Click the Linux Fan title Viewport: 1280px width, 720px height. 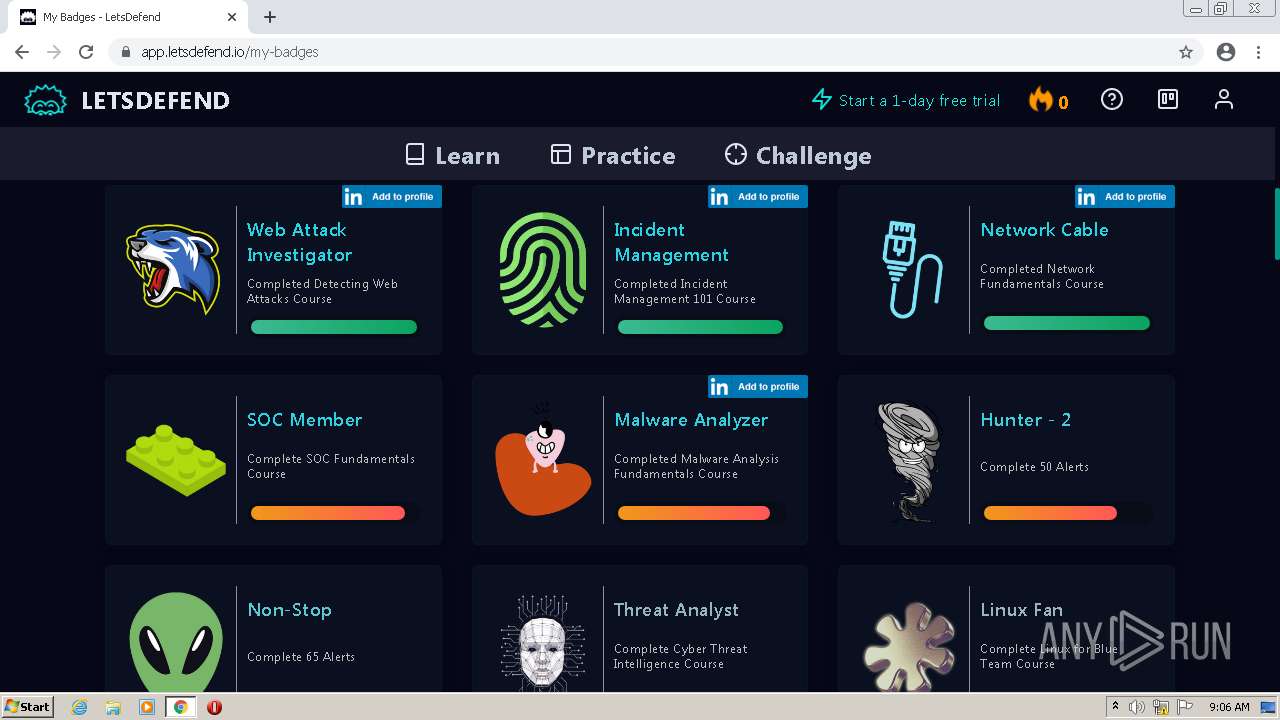tap(1021, 610)
